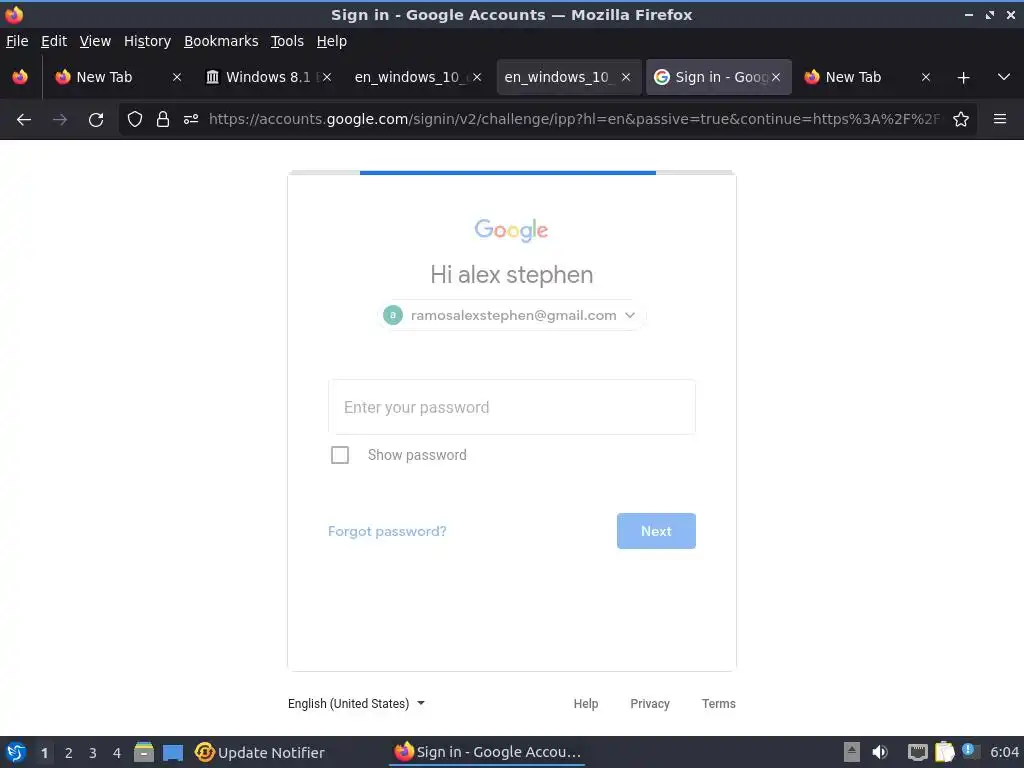Open the Edit menu
The image size is (1024, 768).
[x=54, y=41]
